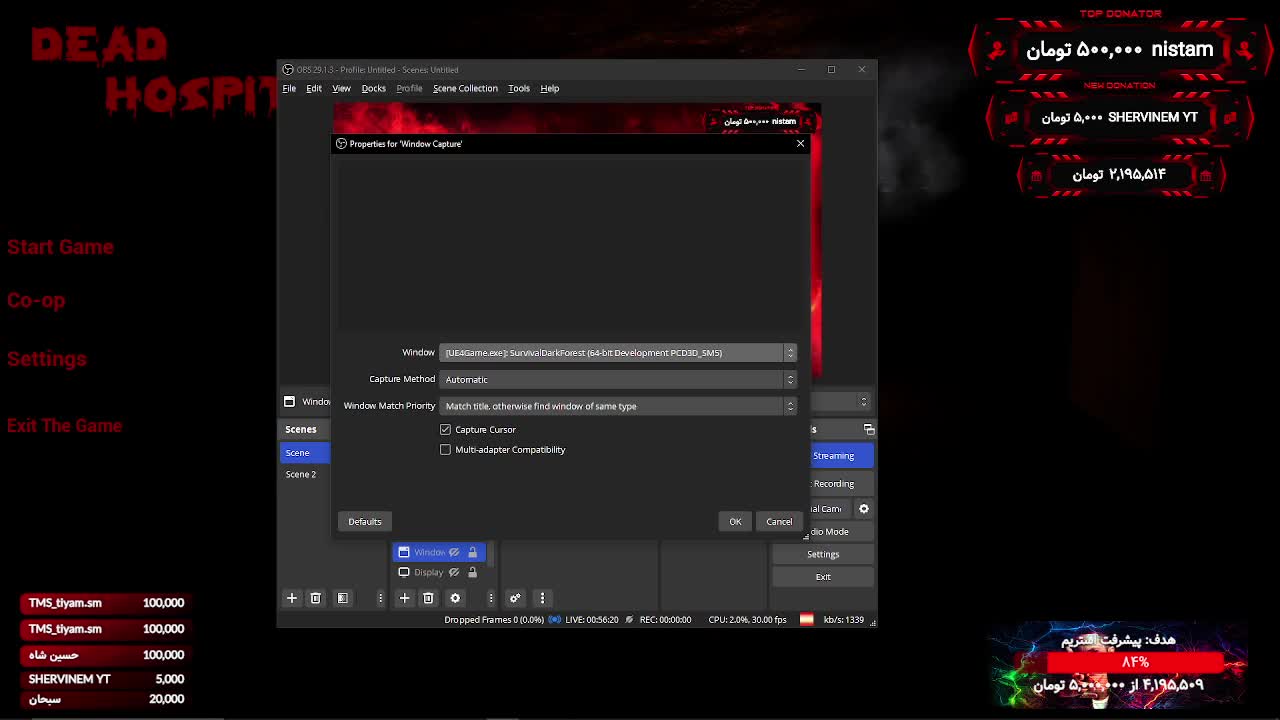Open advanced audio properties gears icon
This screenshot has width=1280, height=720.
(515, 598)
